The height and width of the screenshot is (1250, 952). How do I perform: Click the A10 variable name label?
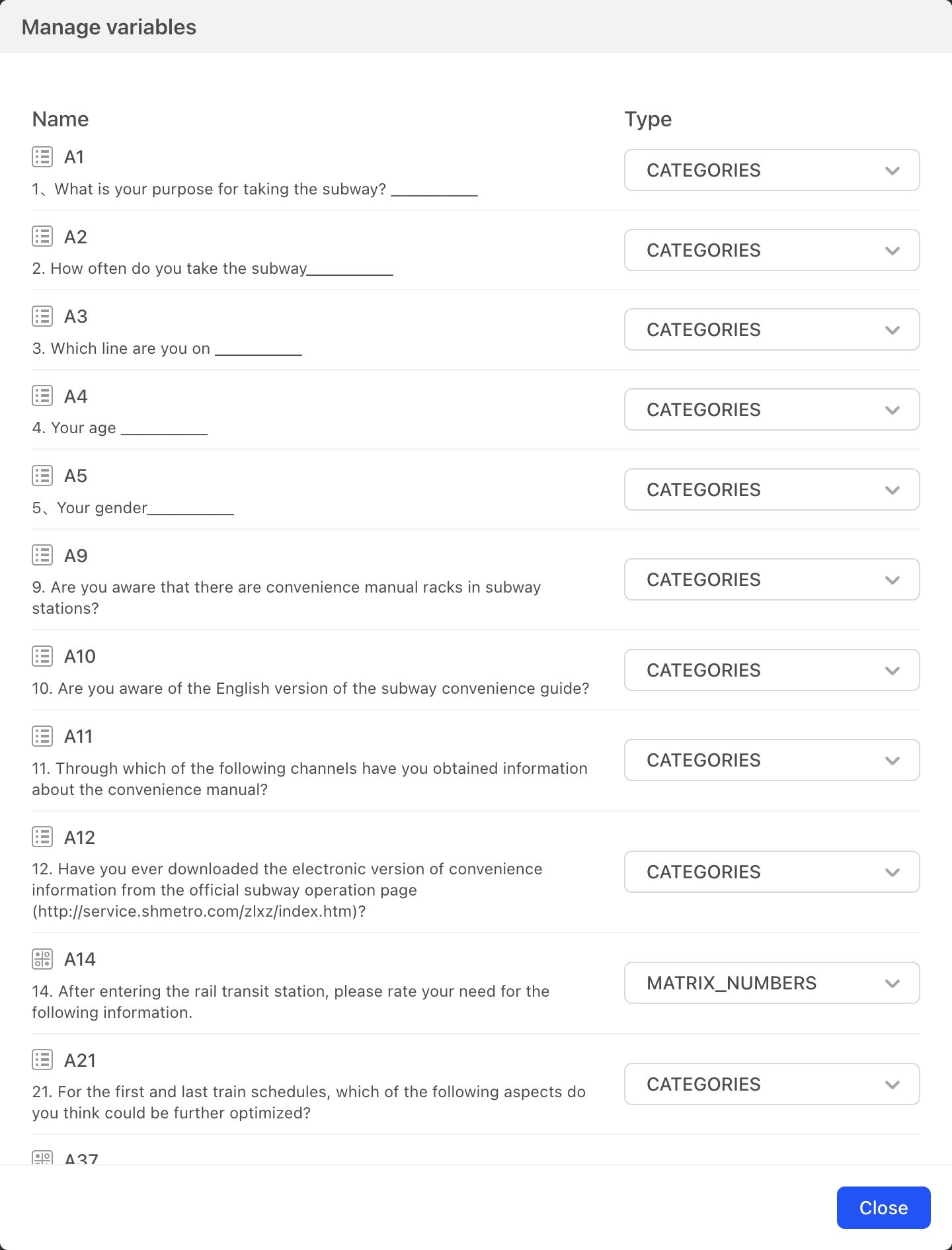tap(80, 656)
